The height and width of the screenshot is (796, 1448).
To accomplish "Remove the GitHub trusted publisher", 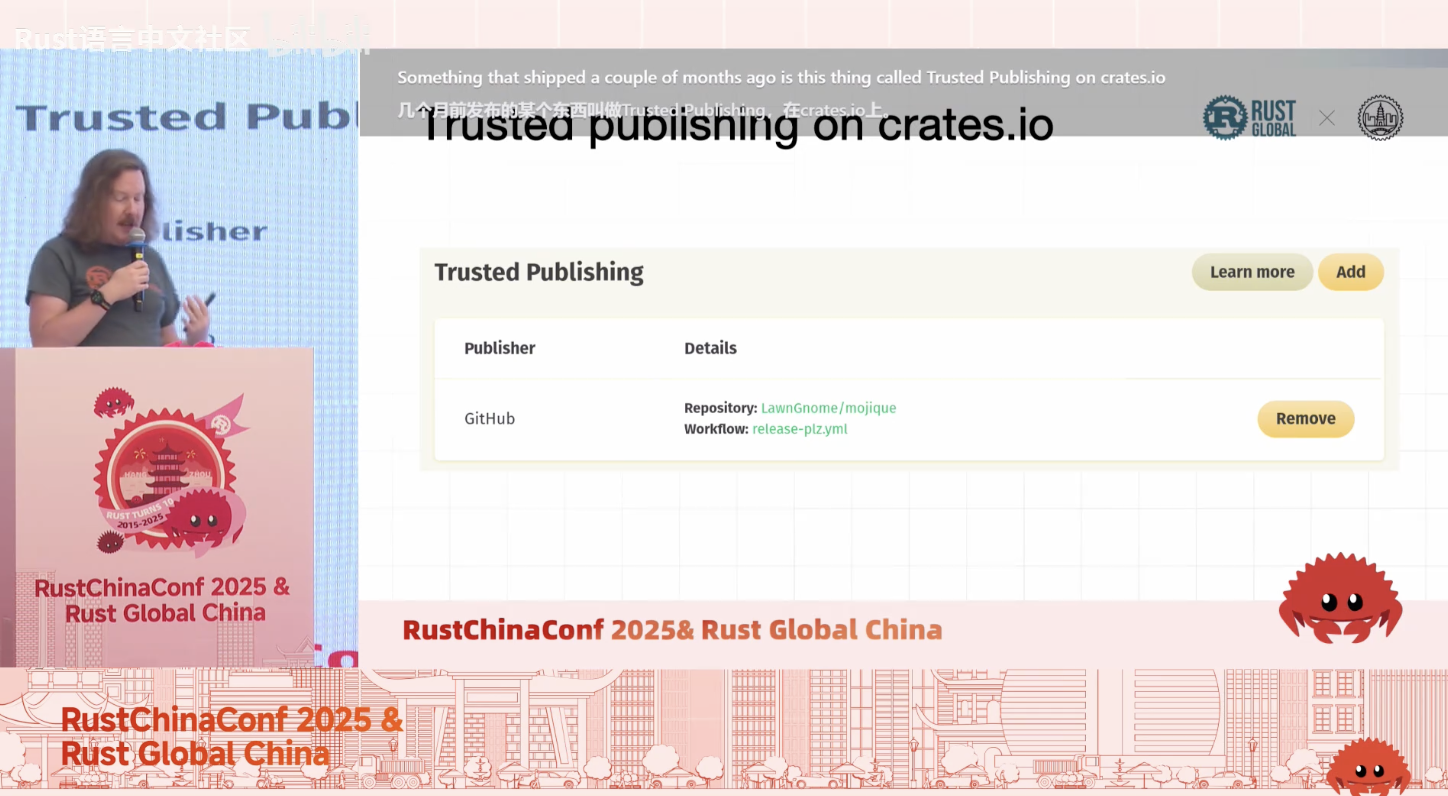I will click(1306, 419).
